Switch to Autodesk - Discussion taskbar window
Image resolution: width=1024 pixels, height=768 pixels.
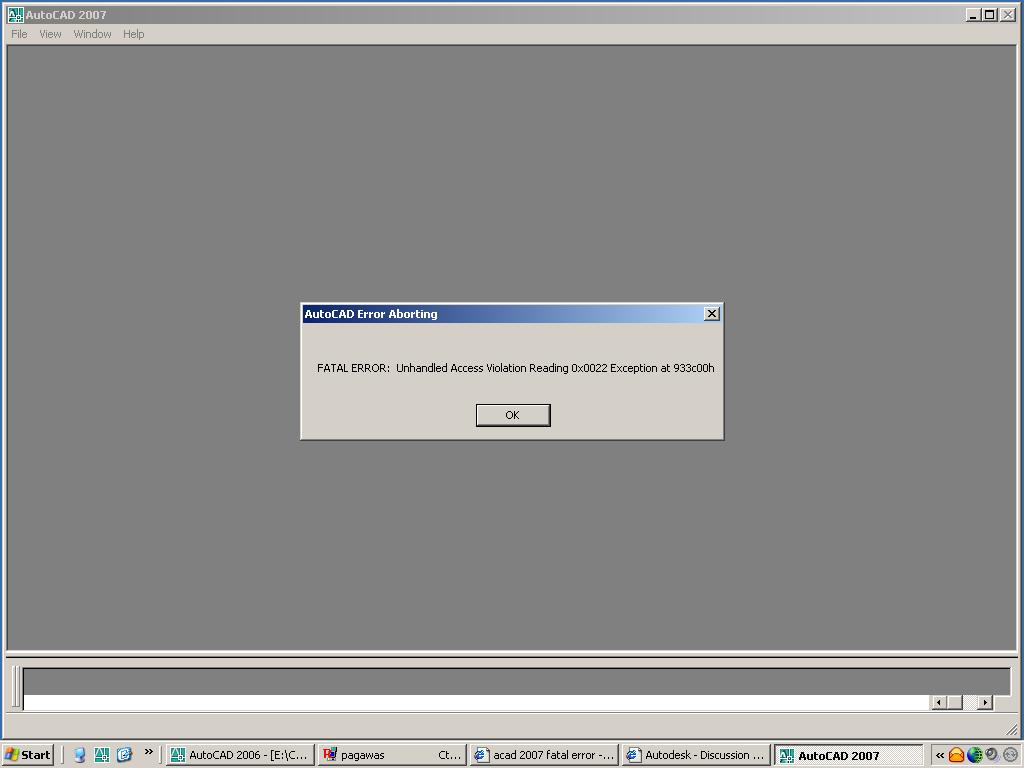click(696, 755)
